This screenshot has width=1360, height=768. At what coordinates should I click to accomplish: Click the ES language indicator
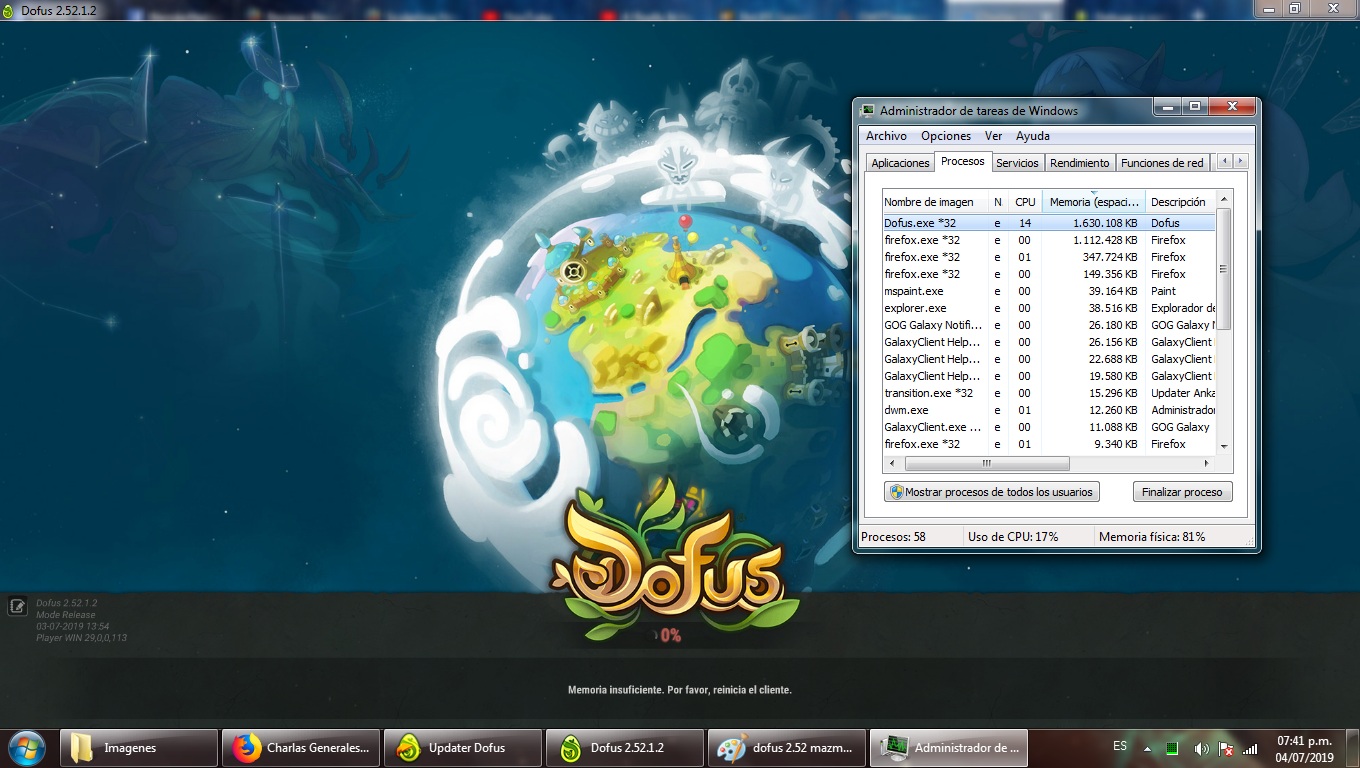pyautogui.click(x=1120, y=746)
